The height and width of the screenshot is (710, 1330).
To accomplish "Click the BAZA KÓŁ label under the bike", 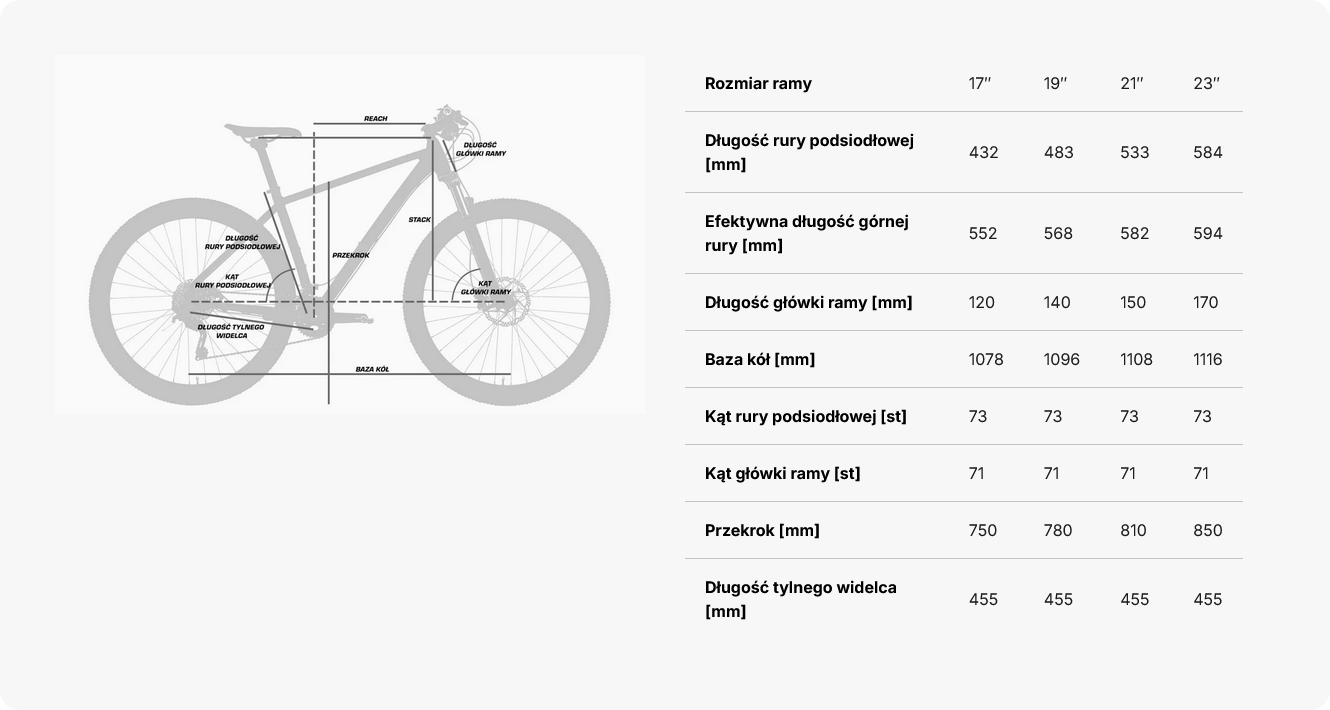I will tap(372, 369).
